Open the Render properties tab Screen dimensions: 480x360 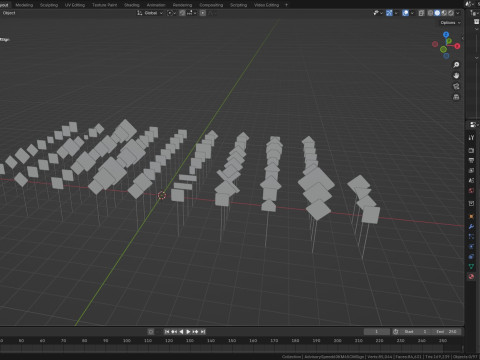click(471, 151)
